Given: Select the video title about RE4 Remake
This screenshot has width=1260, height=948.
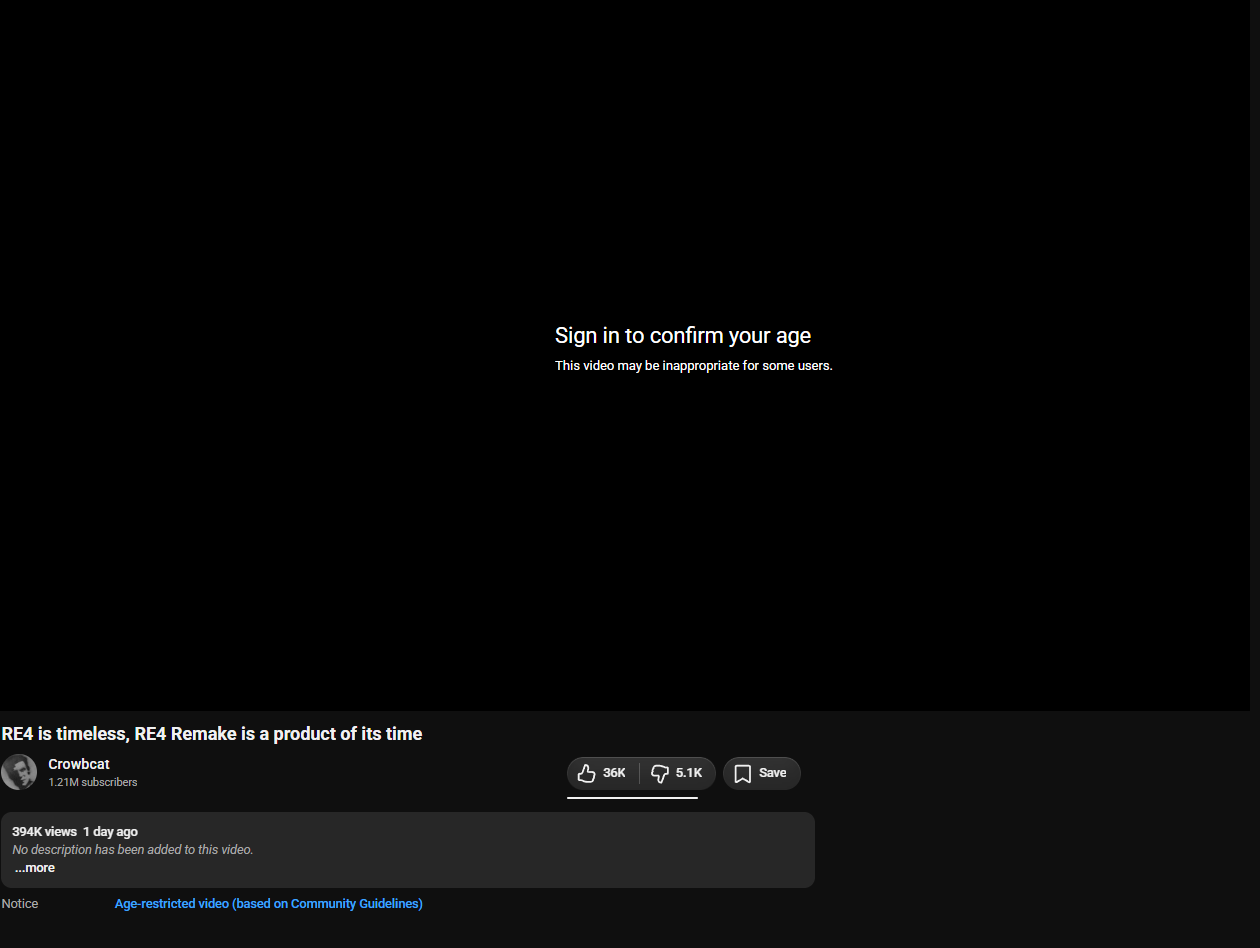Looking at the screenshot, I should 212,734.
